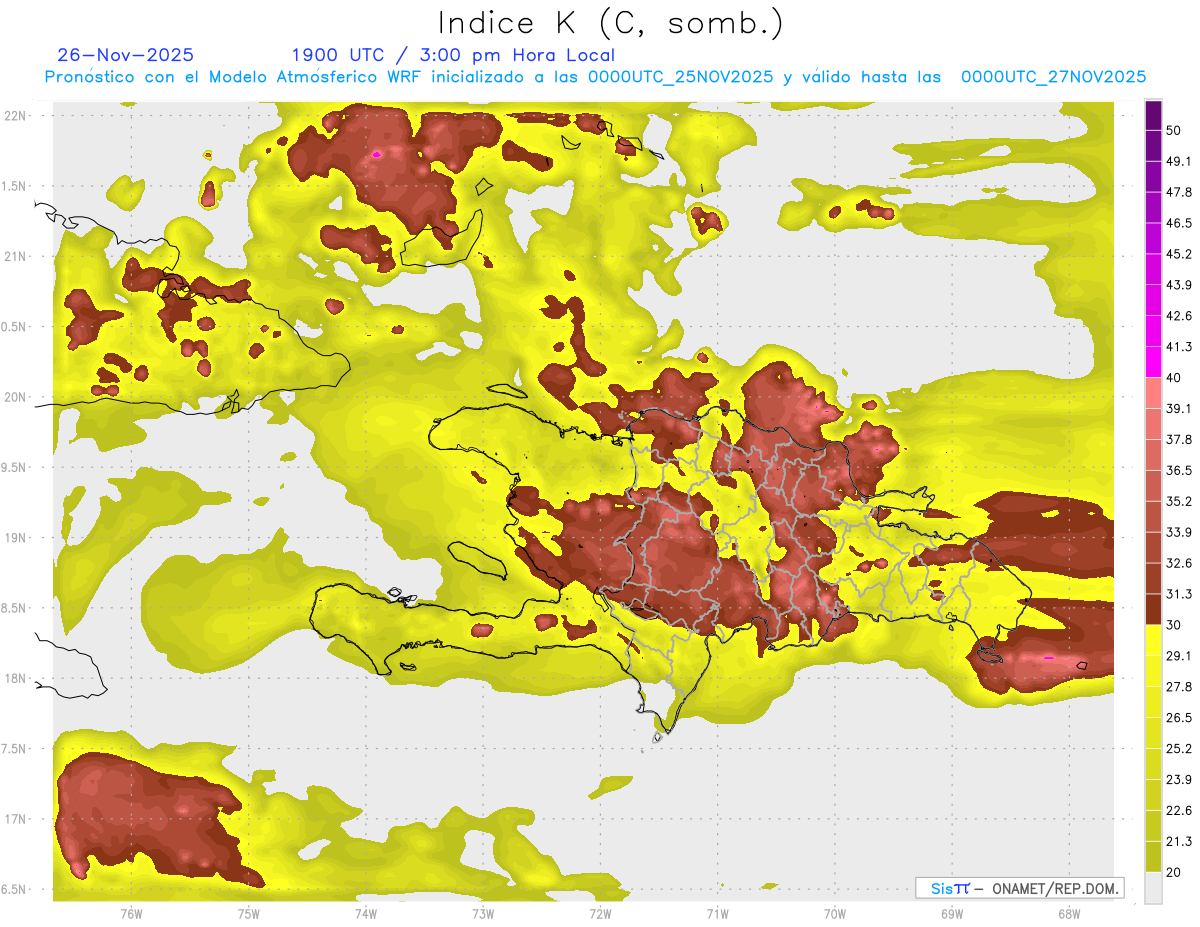Click the time text "1900 UTC / 3:00 pm Hora Local"
Image resolution: width=1200 pixels, height=927 pixels.
(x=453, y=55)
